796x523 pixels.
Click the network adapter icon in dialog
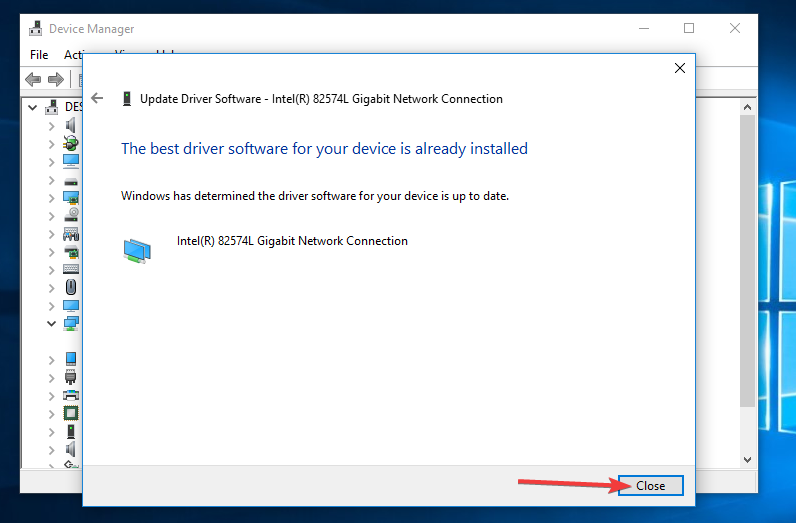(137, 250)
